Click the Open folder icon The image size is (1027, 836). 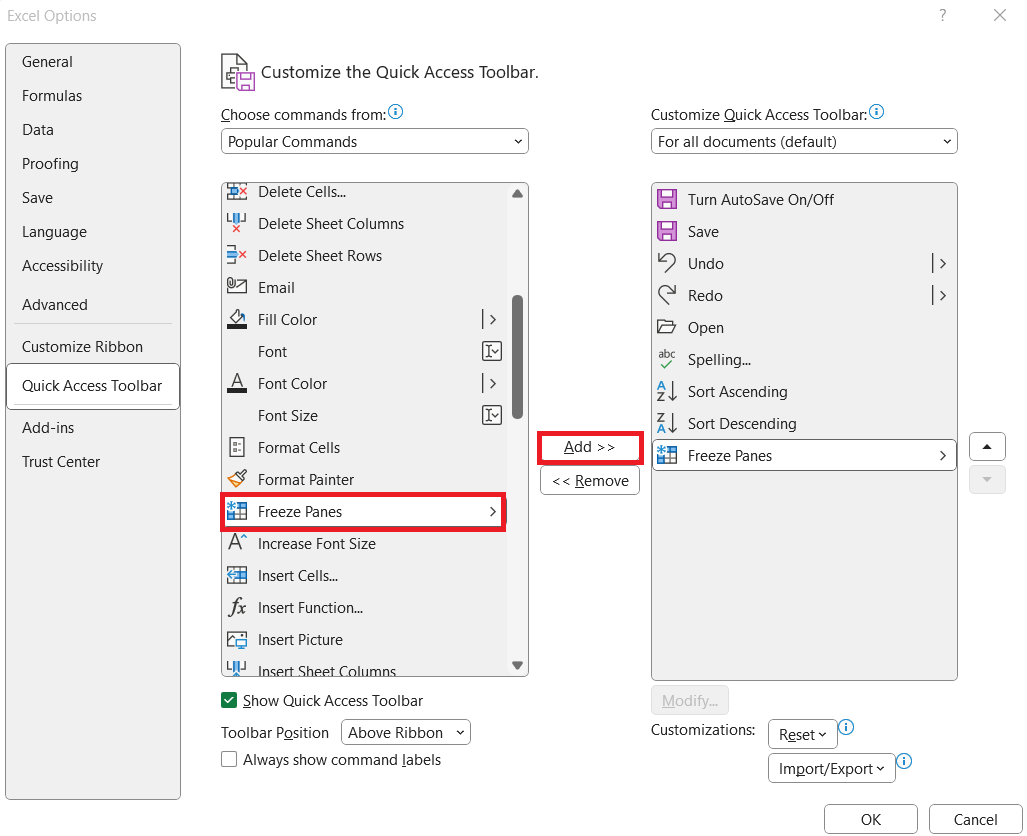click(x=667, y=327)
